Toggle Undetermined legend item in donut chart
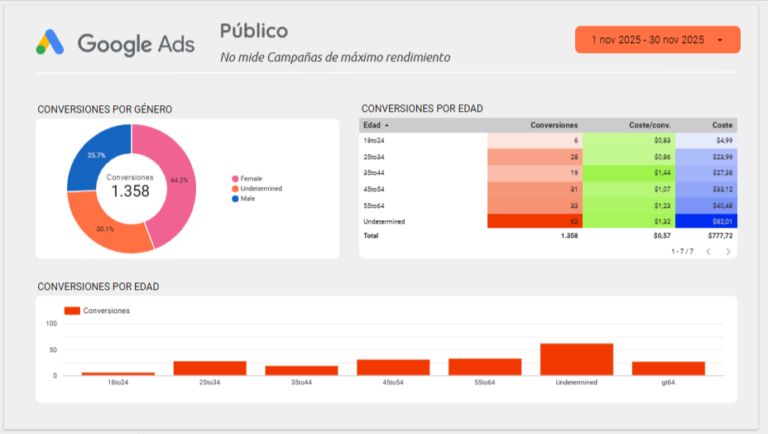The width and height of the screenshot is (768, 434). click(x=258, y=188)
